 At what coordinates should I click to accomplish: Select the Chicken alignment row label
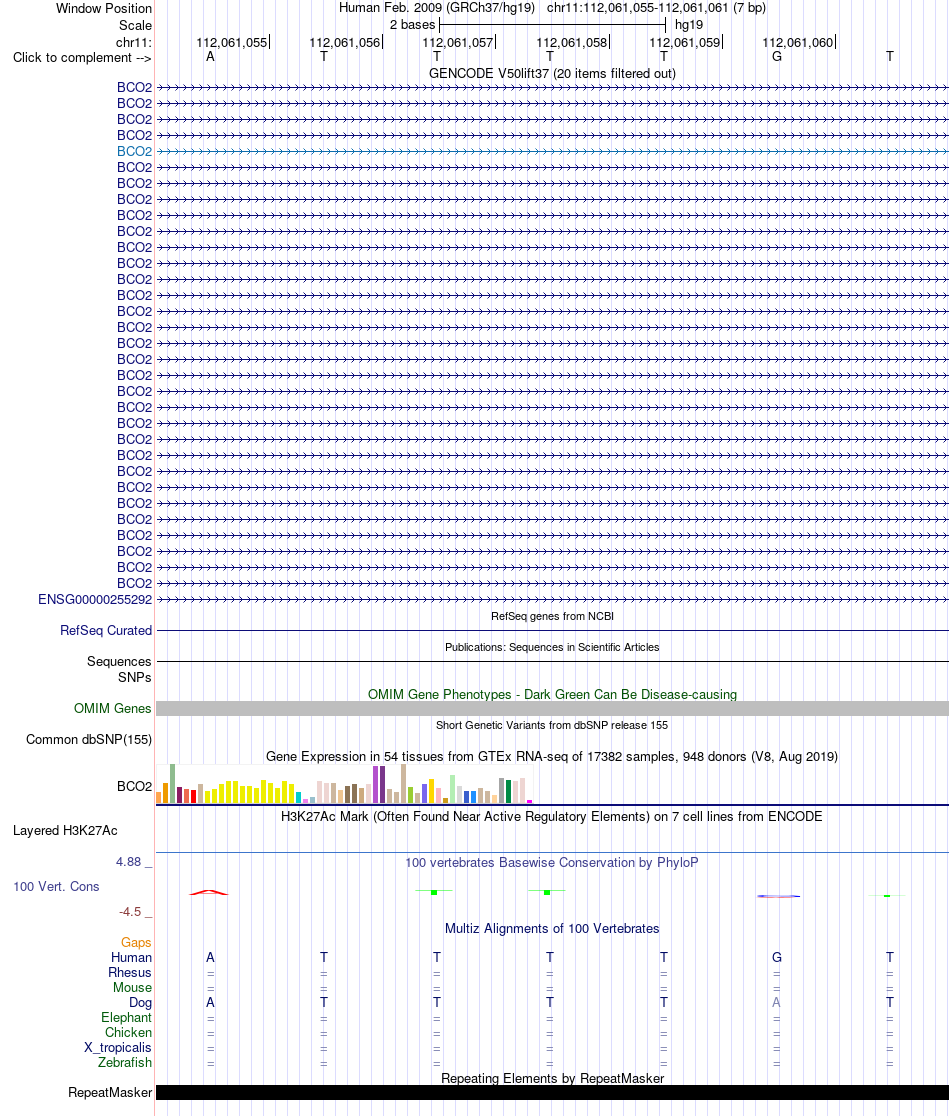click(129, 1032)
